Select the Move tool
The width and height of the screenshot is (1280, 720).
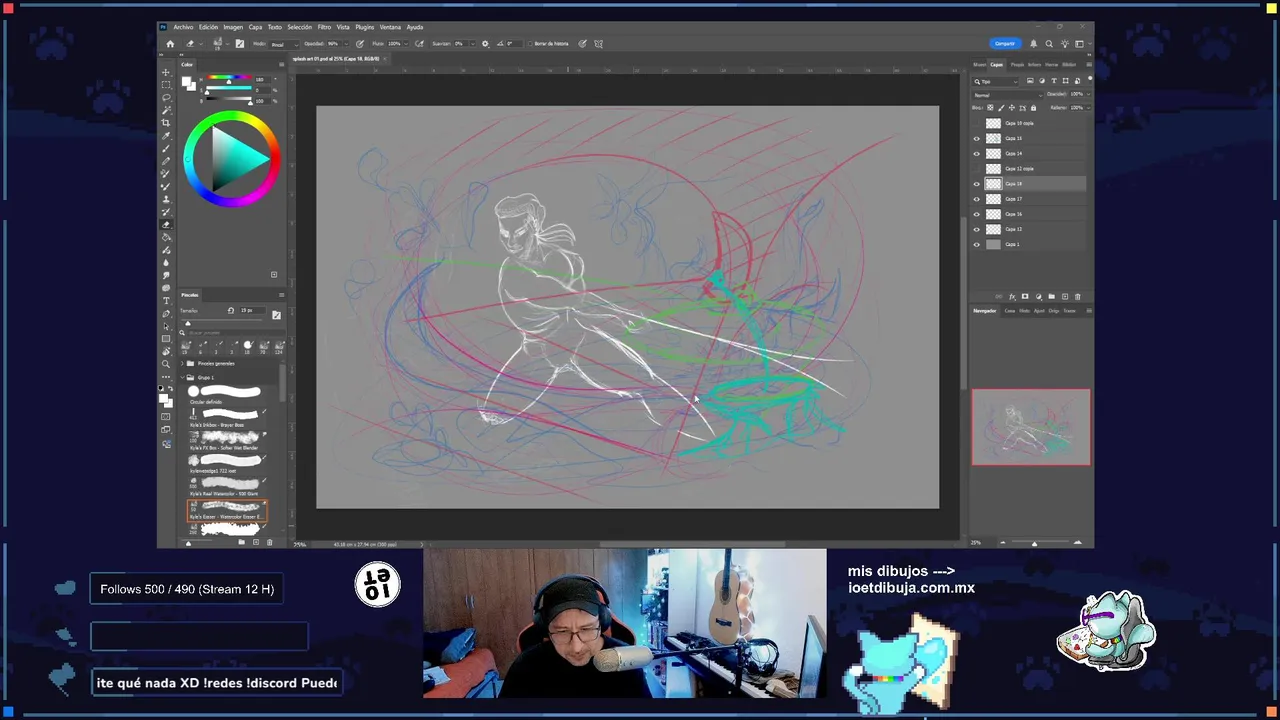(x=166, y=72)
